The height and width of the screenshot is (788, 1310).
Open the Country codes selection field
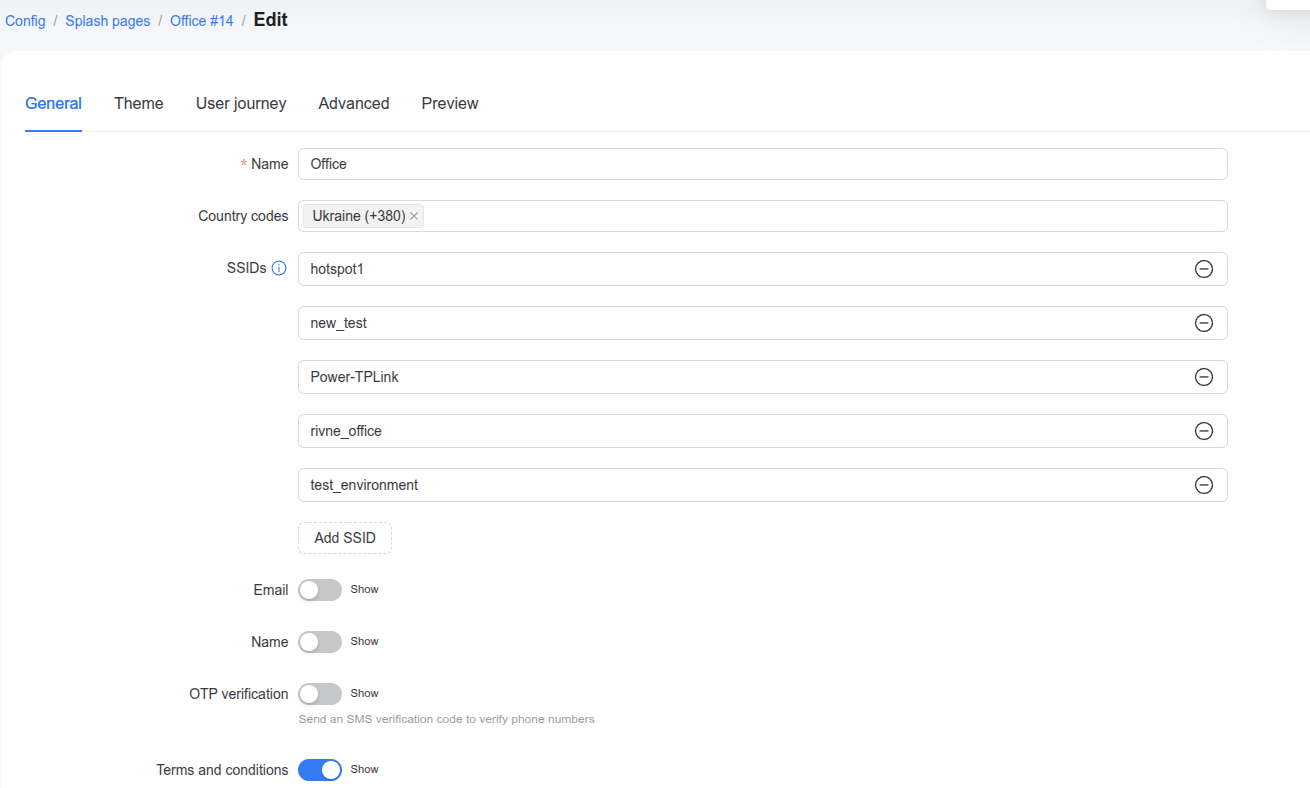tap(762, 216)
